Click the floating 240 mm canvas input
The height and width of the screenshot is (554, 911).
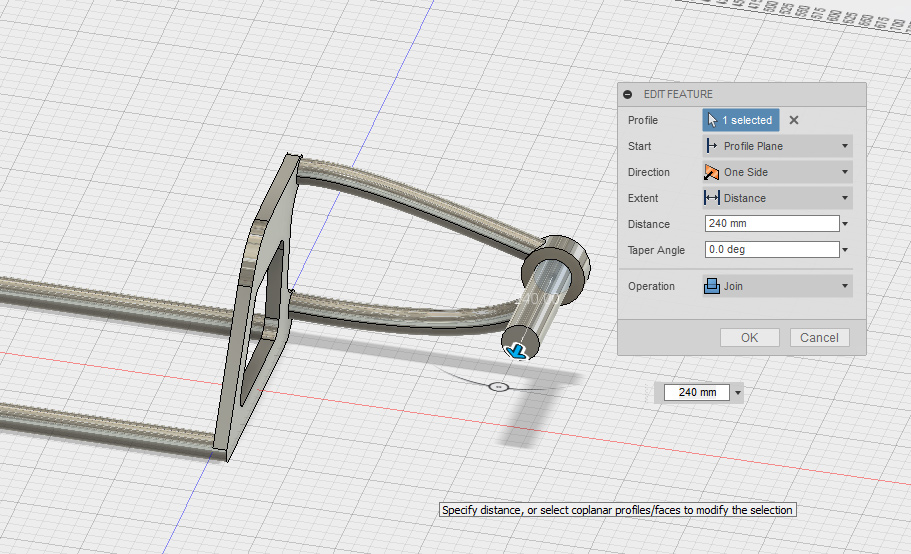[x=697, y=392]
